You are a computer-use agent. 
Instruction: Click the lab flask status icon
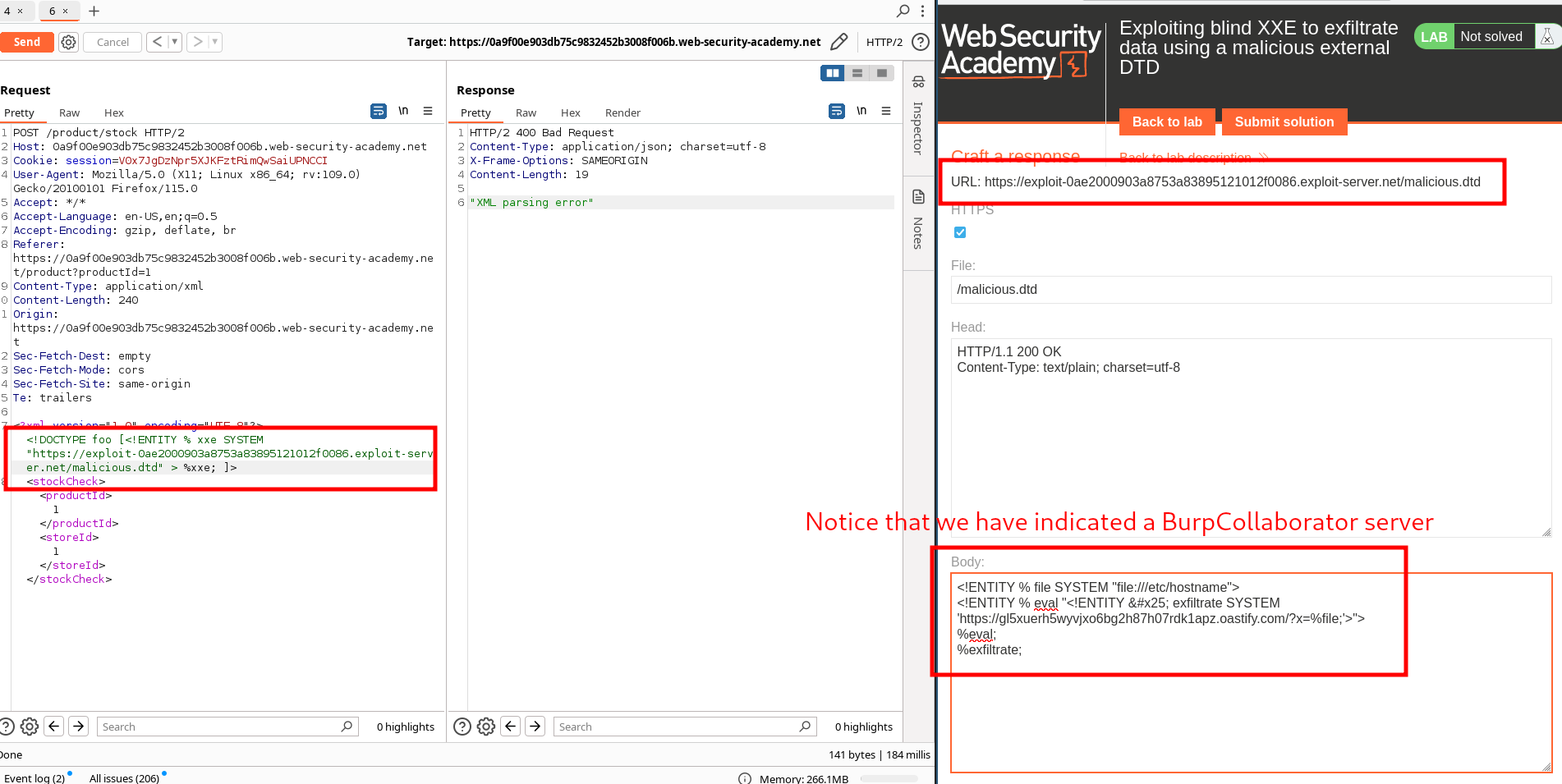coord(1546,36)
